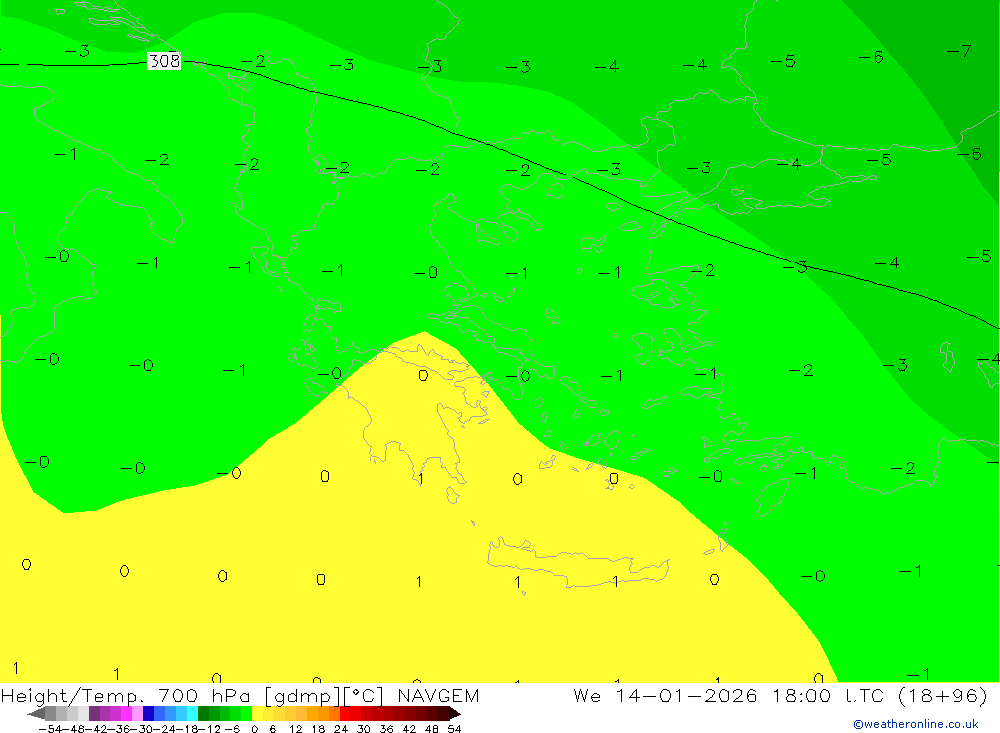Click the 308 contour height label

[164, 61]
